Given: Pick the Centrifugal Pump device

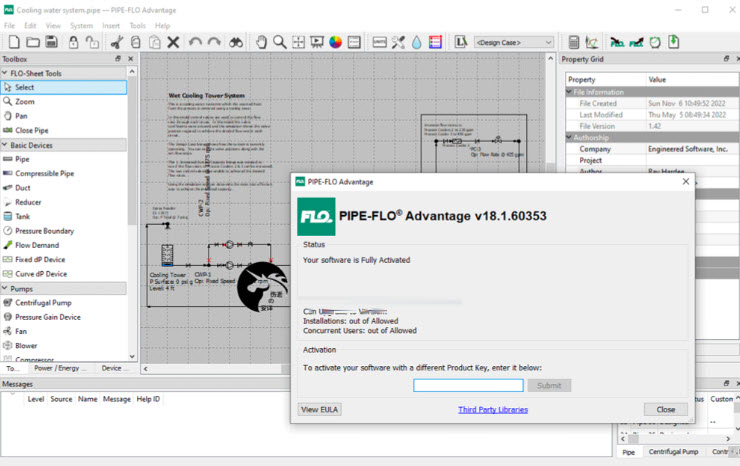Looking at the screenshot, I should click(42, 303).
